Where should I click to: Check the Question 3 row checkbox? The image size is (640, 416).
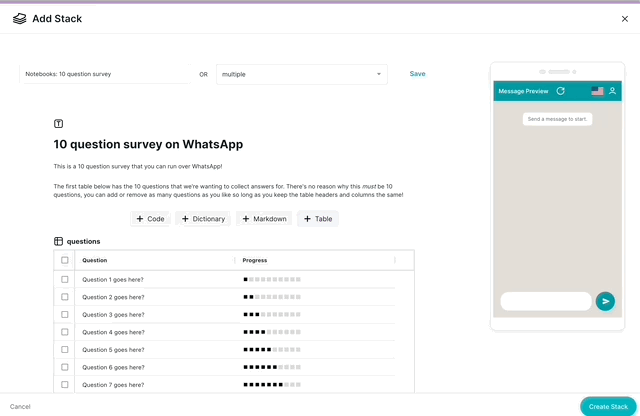pos(64,314)
